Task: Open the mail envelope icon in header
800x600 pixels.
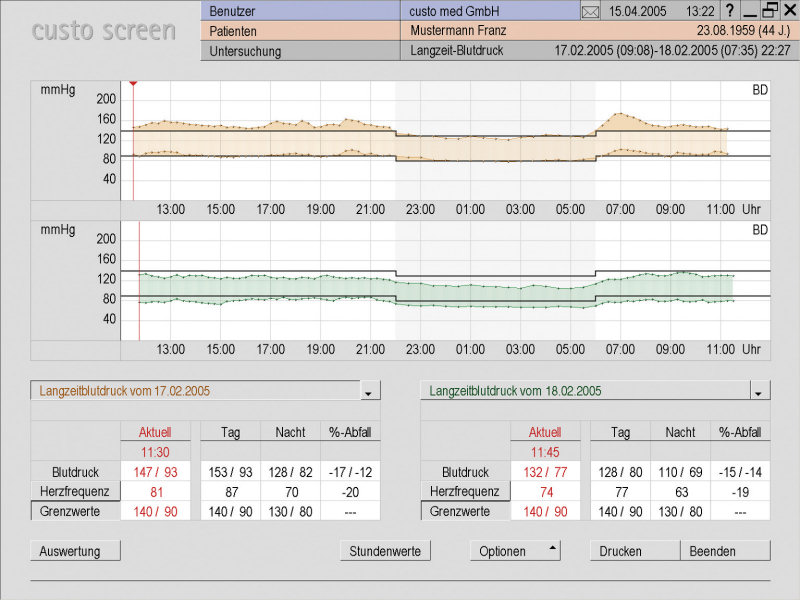Action: (590, 11)
